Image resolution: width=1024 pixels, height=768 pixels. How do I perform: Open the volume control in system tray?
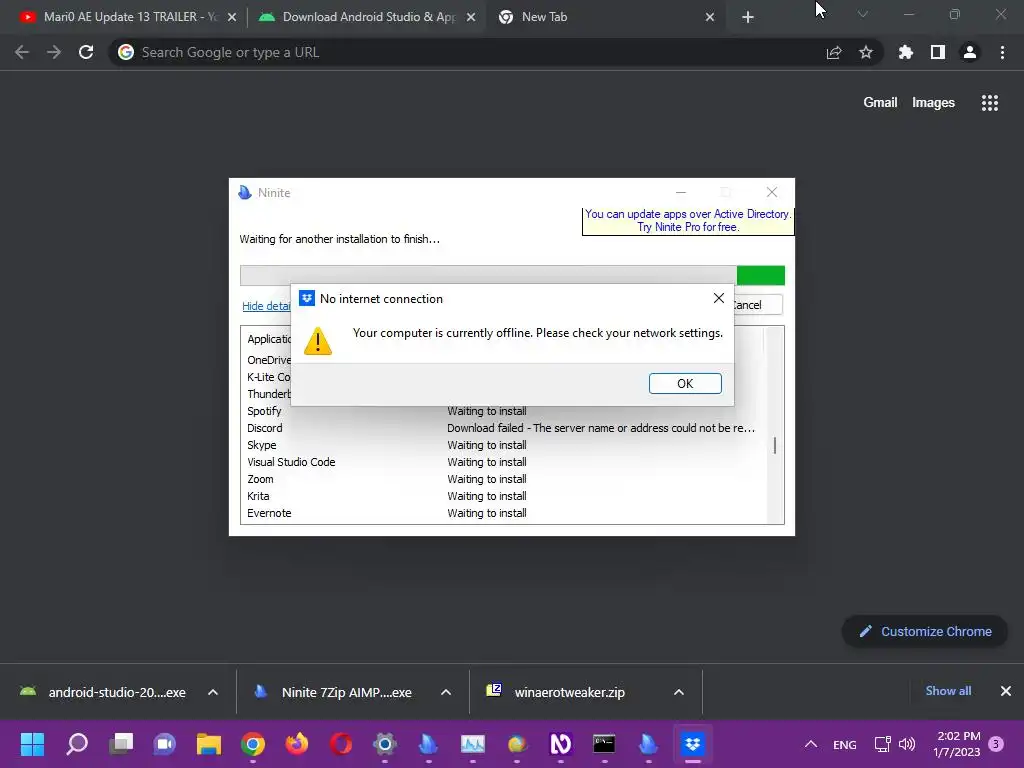click(x=907, y=744)
